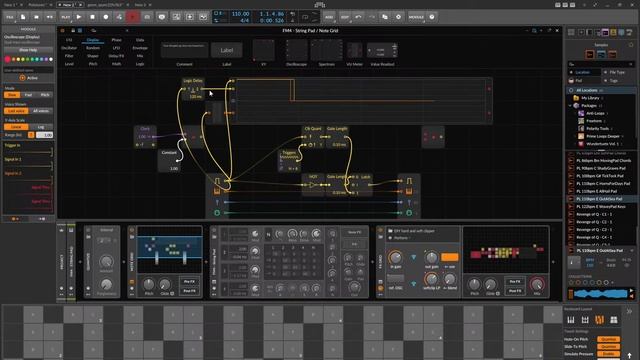Click the redo arrow icon

(x=371, y=17)
